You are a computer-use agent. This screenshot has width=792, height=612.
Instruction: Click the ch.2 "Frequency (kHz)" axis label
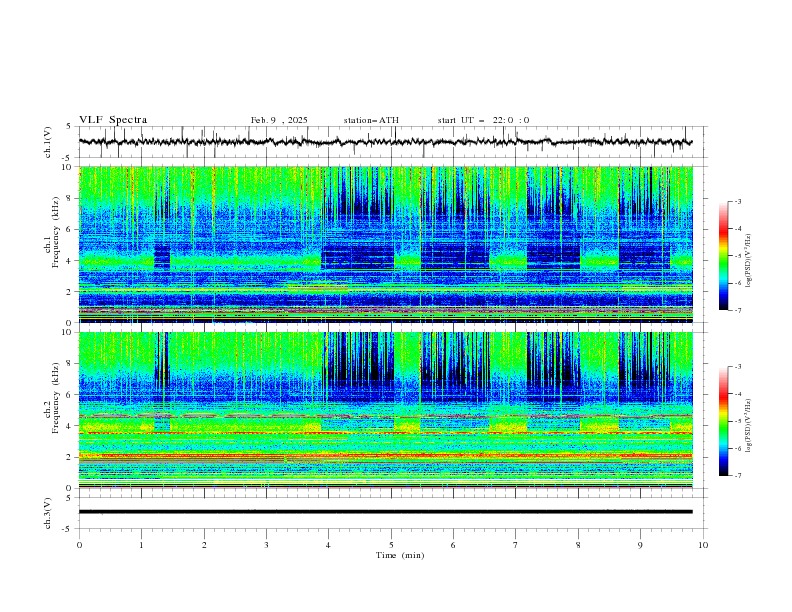pyautogui.click(x=56, y=398)
